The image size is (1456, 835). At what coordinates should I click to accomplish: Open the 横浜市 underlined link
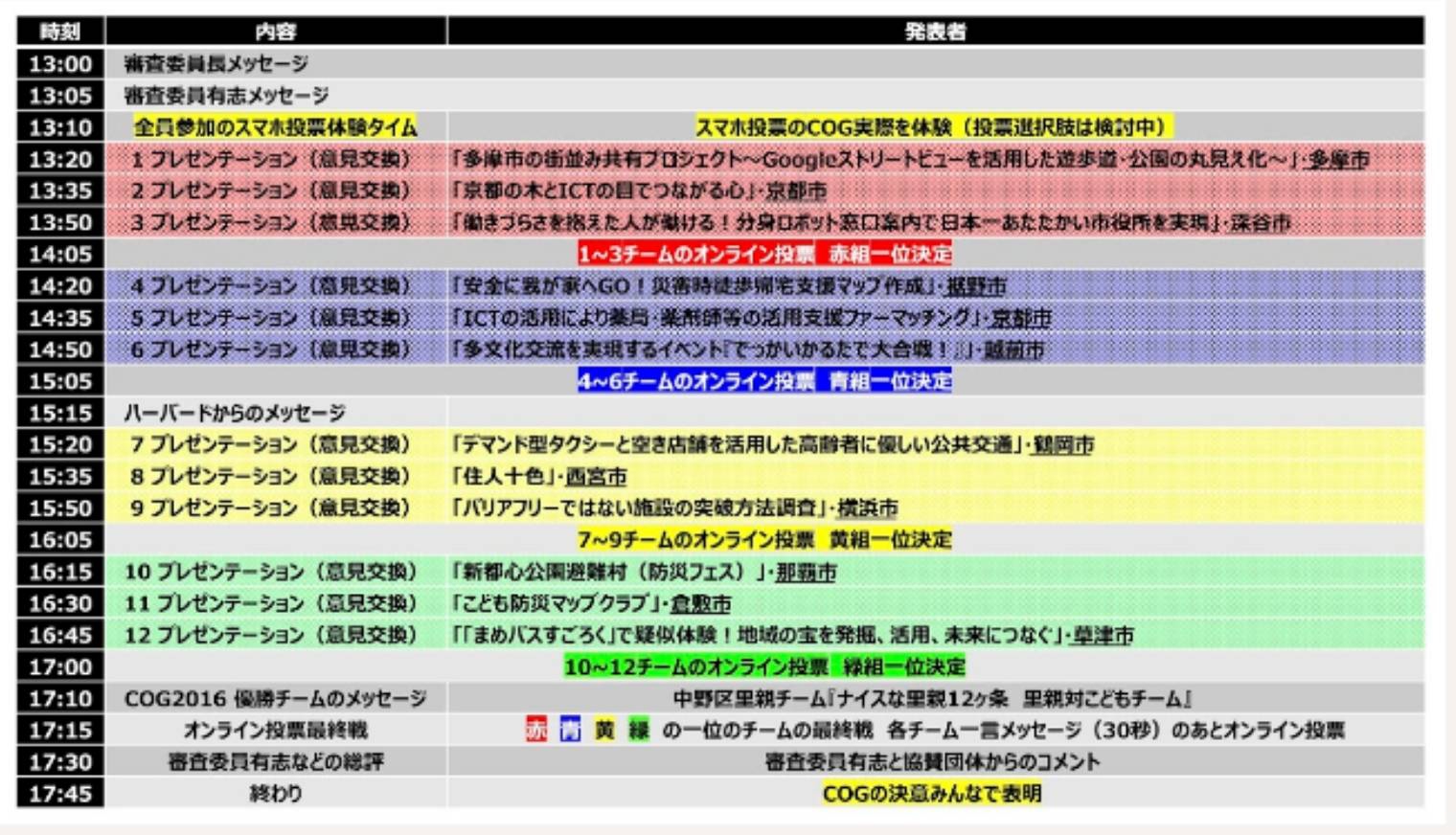[x=868, y=508]
